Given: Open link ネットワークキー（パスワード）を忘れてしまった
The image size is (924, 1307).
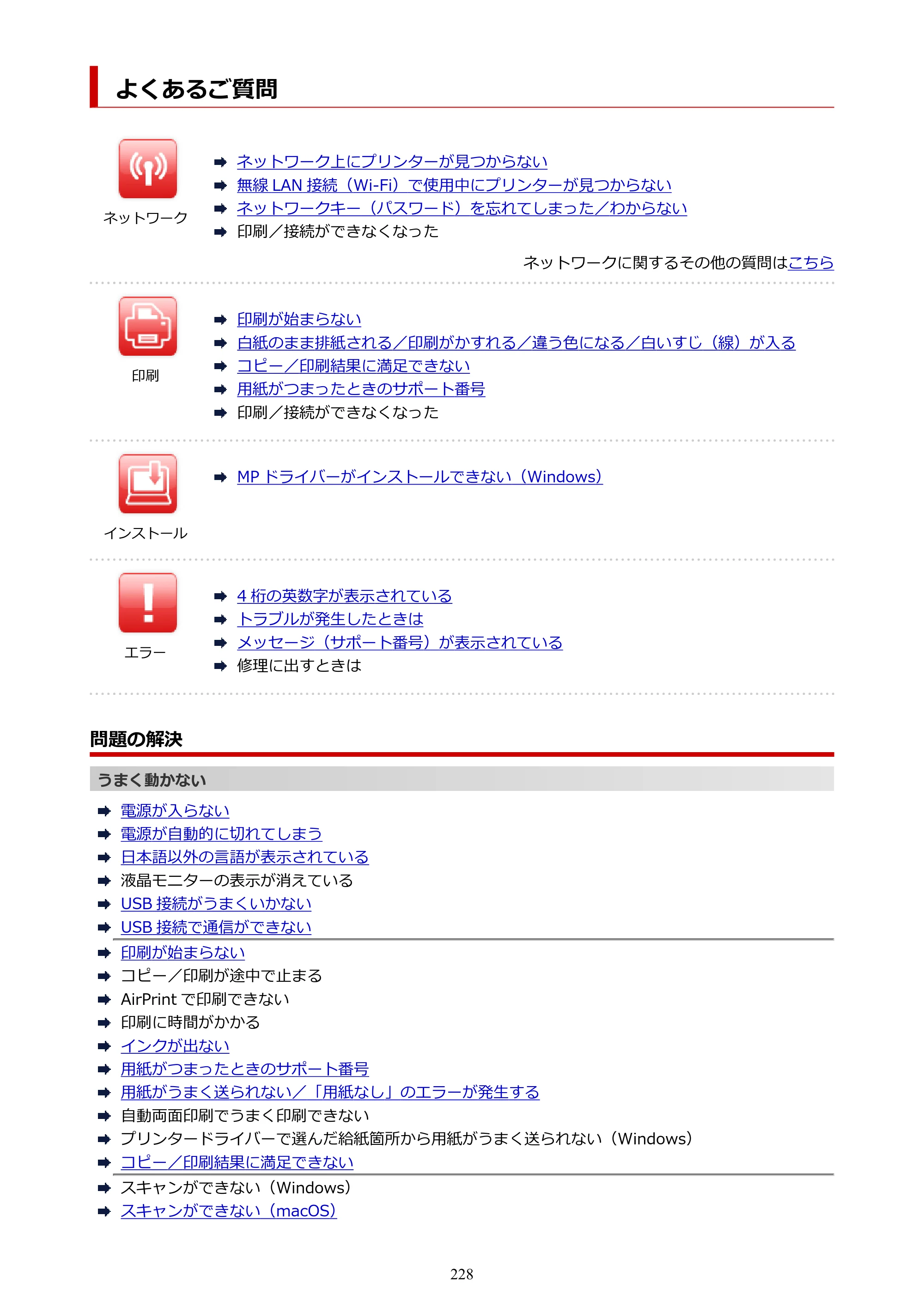Looking at the screenshot, I should click(462, 208).
